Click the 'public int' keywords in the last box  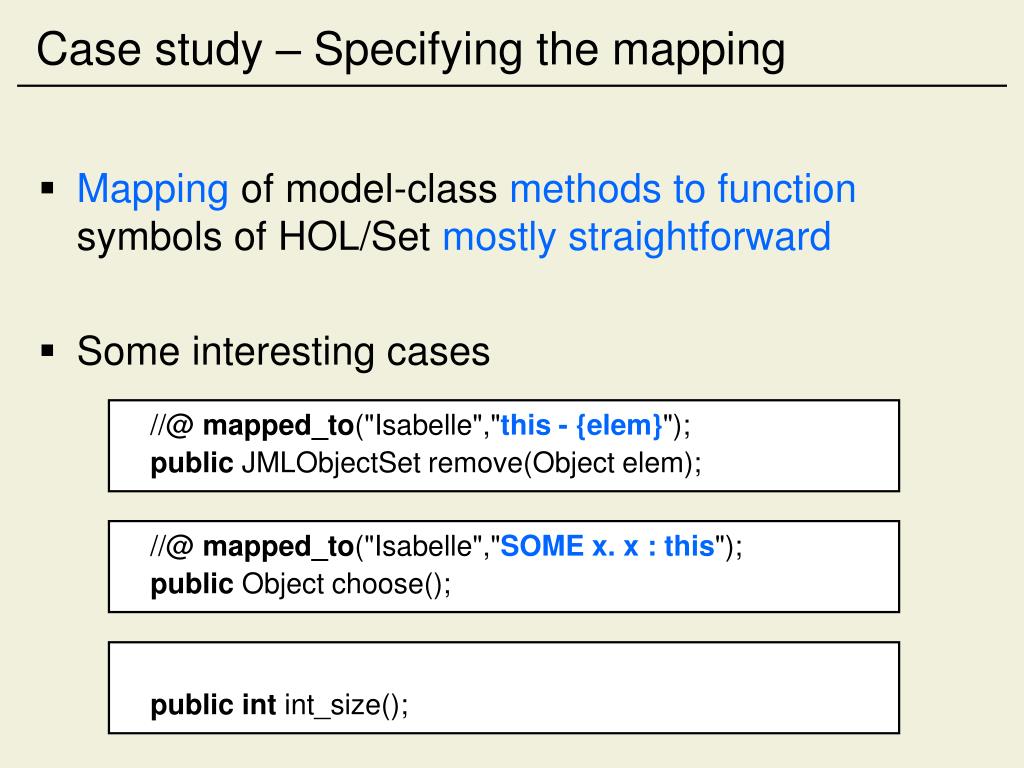tap(214, 705)
